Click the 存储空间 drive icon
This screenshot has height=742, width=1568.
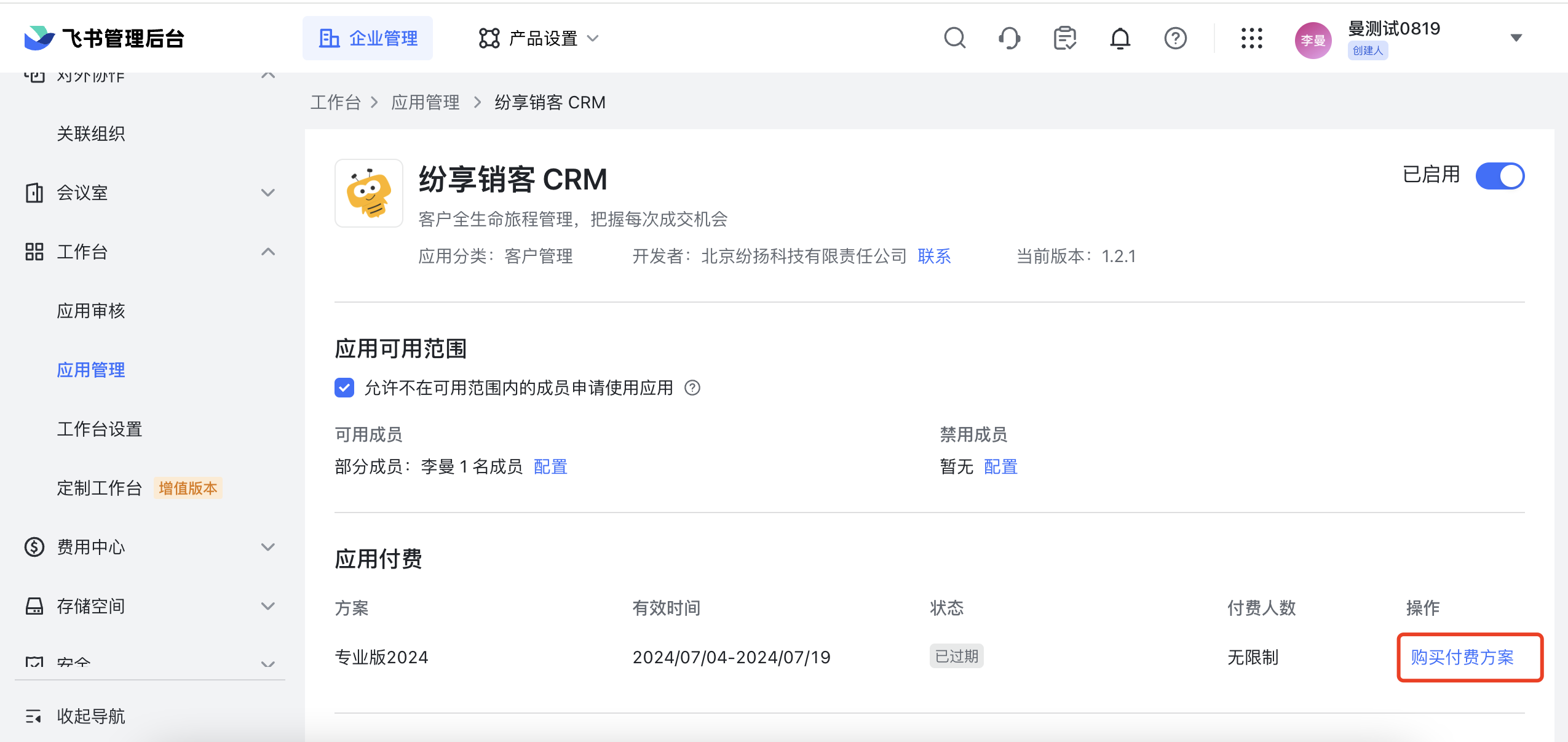pos(34,606)
